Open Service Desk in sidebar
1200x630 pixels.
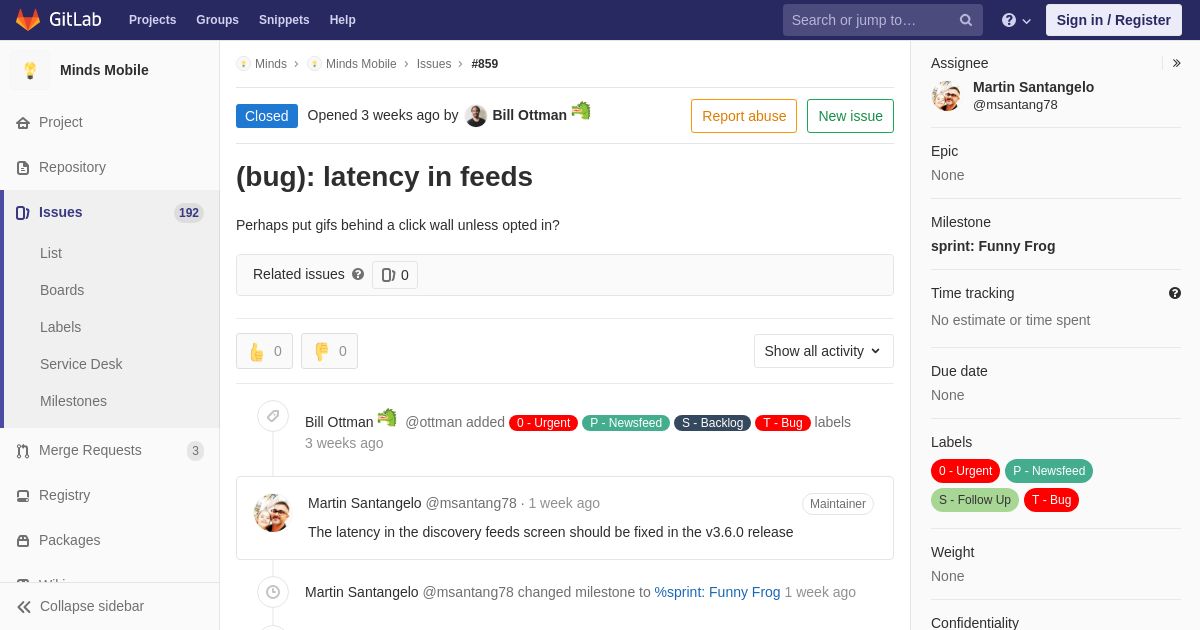81,364
